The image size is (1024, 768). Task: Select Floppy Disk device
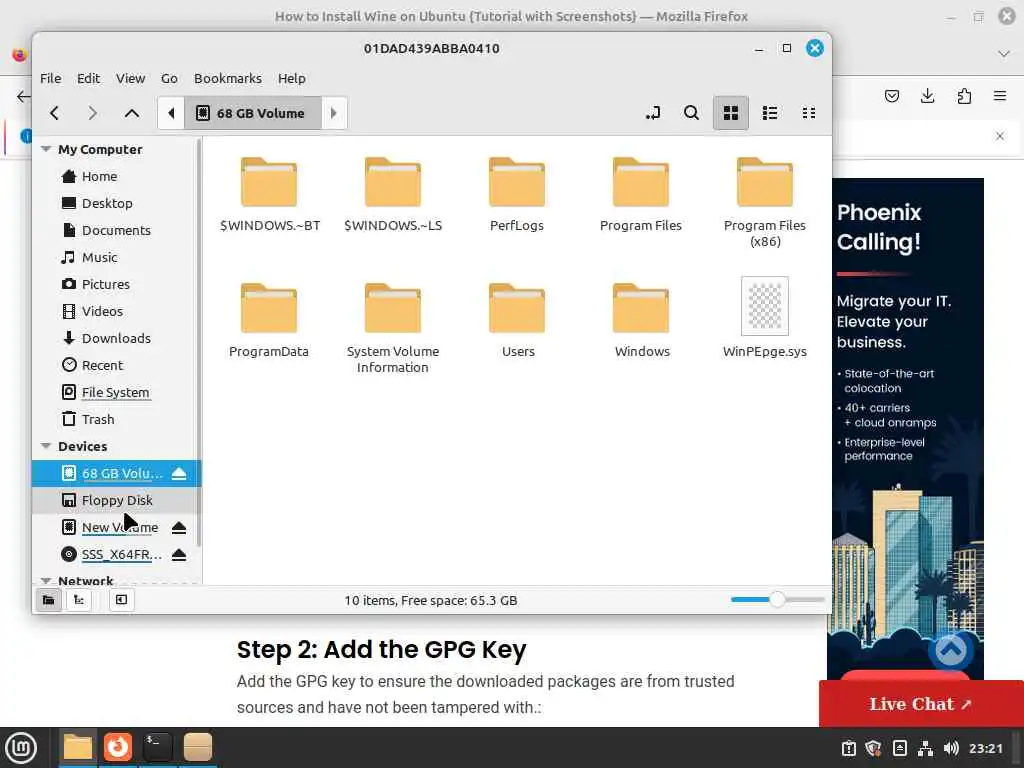114,500
